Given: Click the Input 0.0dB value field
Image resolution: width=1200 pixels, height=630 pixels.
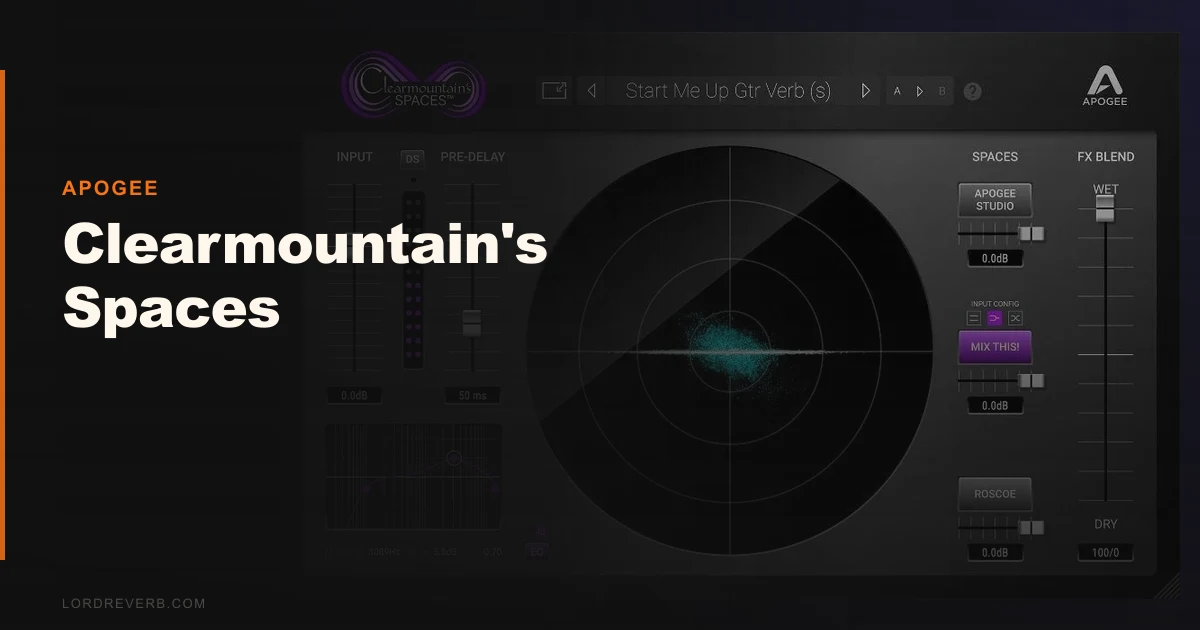Looking at the screenshot, I should pos(354,396).
